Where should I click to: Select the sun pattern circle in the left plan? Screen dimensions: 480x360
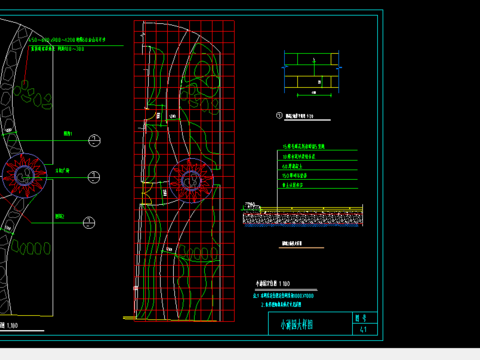click(x=24, y=175)
